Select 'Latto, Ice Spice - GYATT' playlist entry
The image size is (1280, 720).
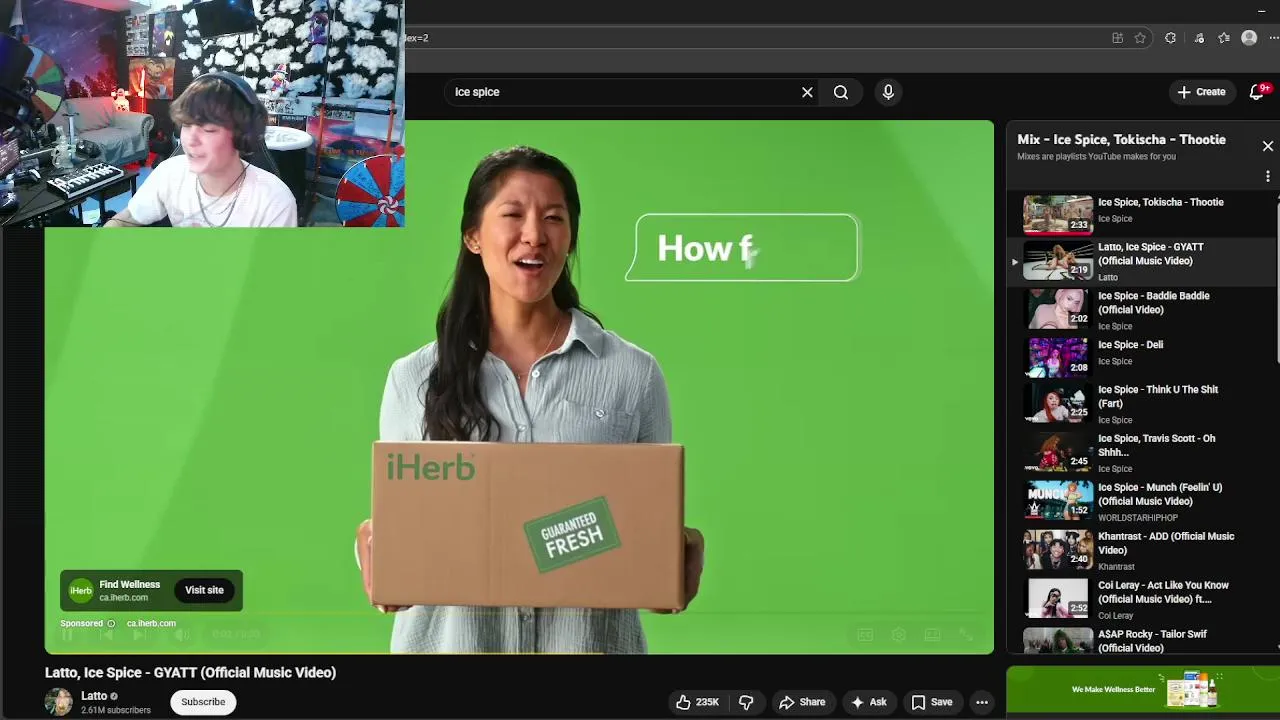click(1141, 261)
